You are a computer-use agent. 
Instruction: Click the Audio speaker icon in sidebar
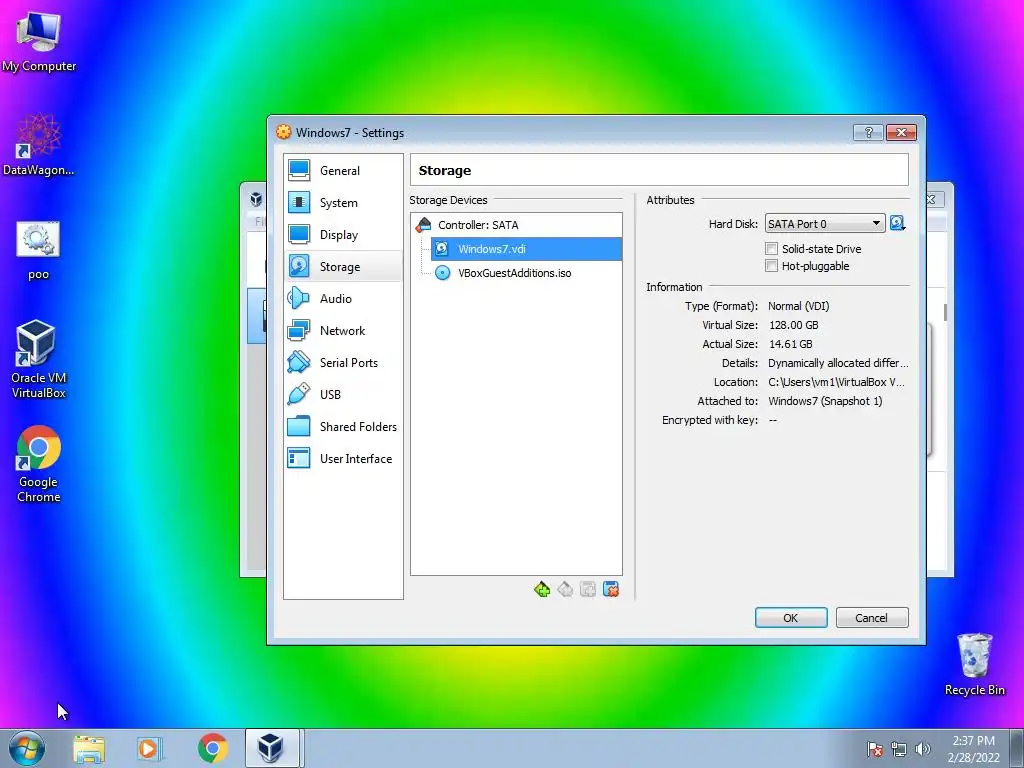(x=299, y=298)
